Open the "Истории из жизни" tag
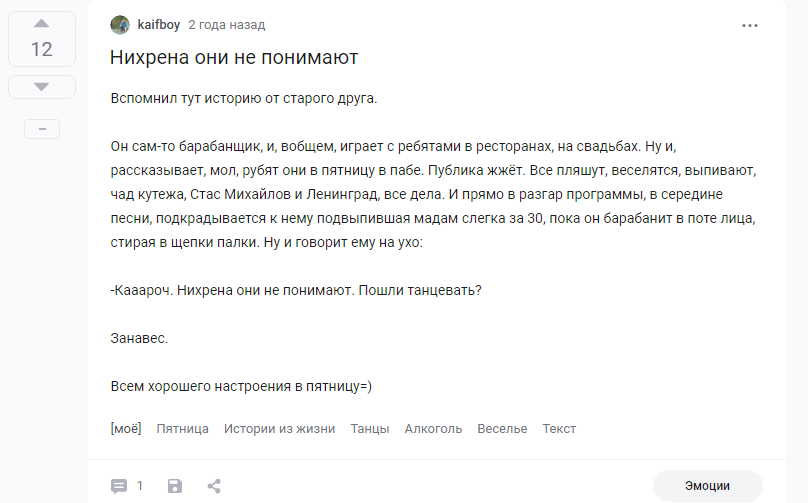The height and width of the screenshot is (503, 808). 279,428
